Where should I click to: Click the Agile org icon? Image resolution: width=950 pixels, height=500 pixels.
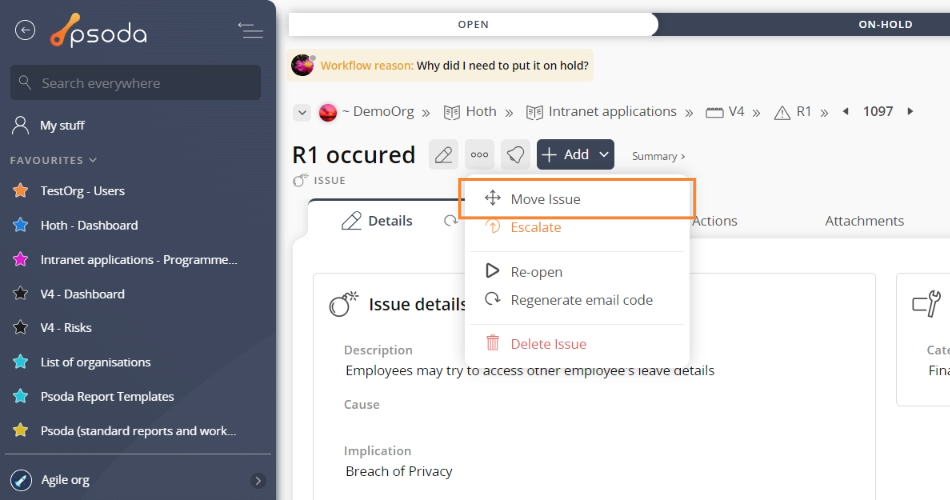[21, 480]
